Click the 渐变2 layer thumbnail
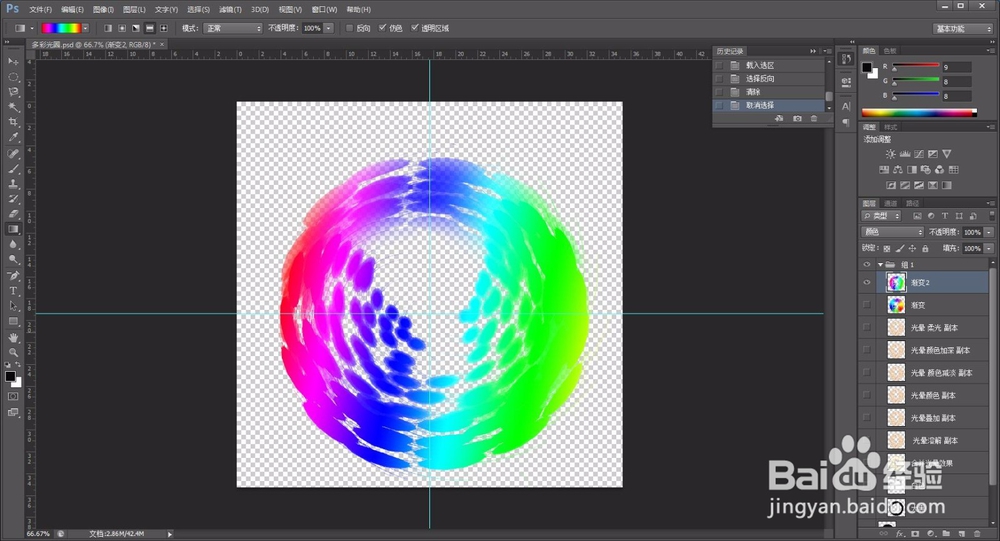Image resolution: width=1000 pixels, height=541 pixels. 896,283
